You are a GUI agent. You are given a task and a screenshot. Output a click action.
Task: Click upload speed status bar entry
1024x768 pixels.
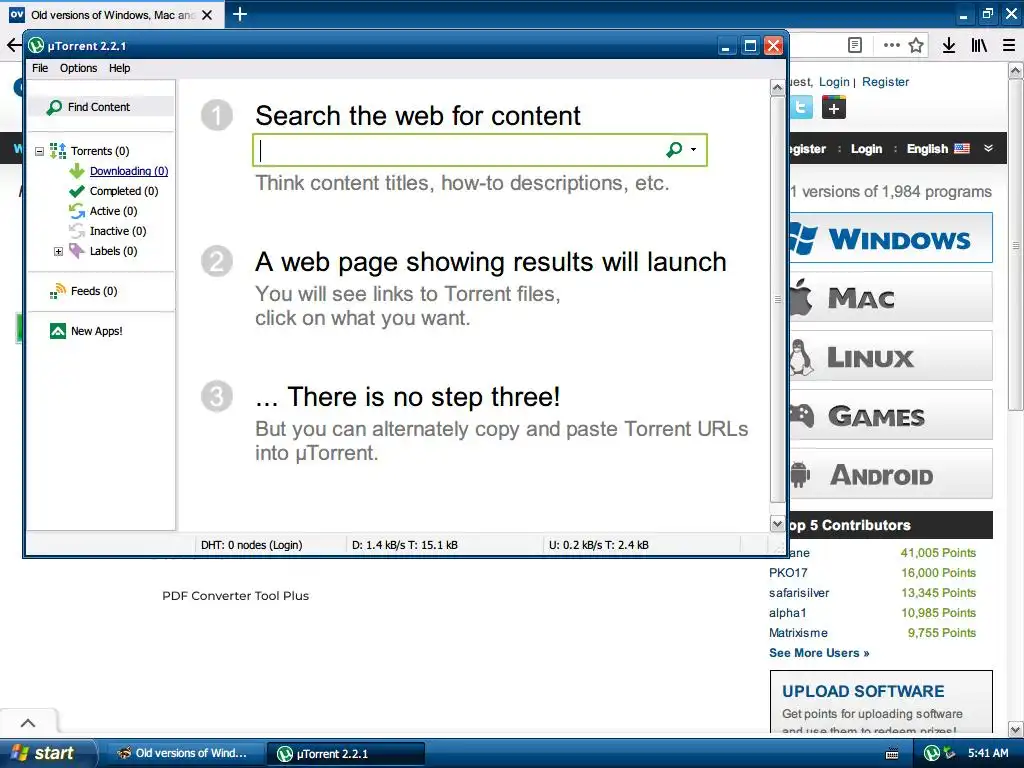tap(599, 545)
